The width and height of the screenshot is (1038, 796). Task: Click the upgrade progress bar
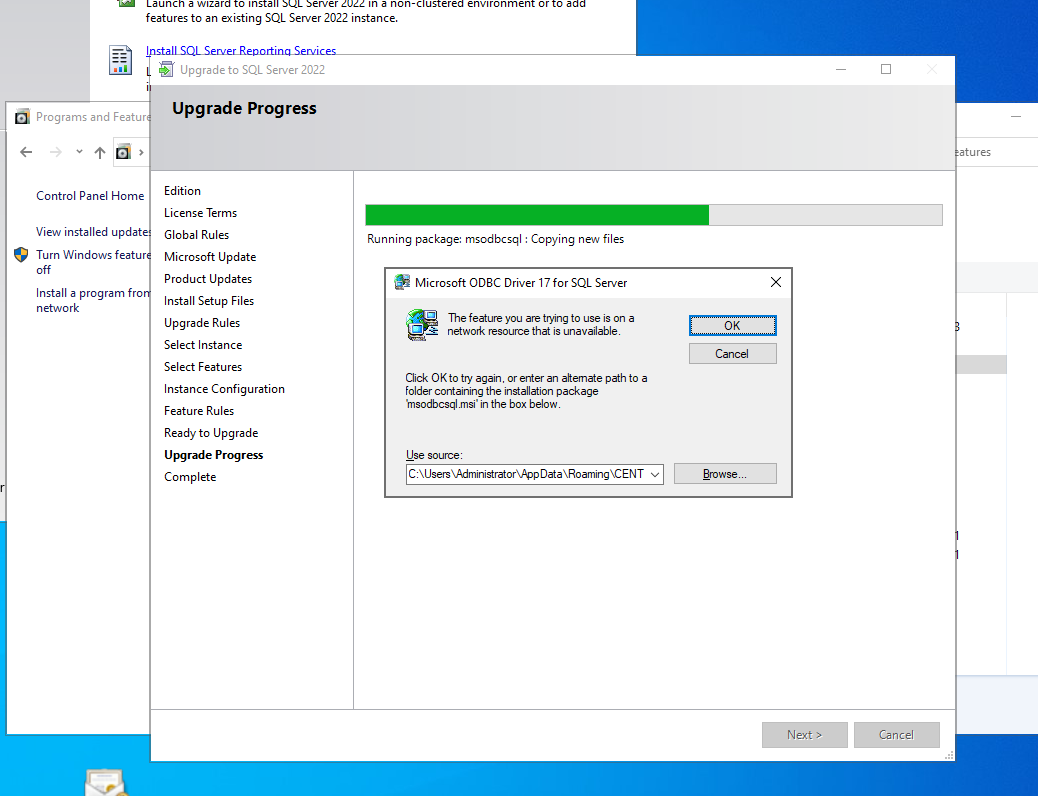[654, 215]
